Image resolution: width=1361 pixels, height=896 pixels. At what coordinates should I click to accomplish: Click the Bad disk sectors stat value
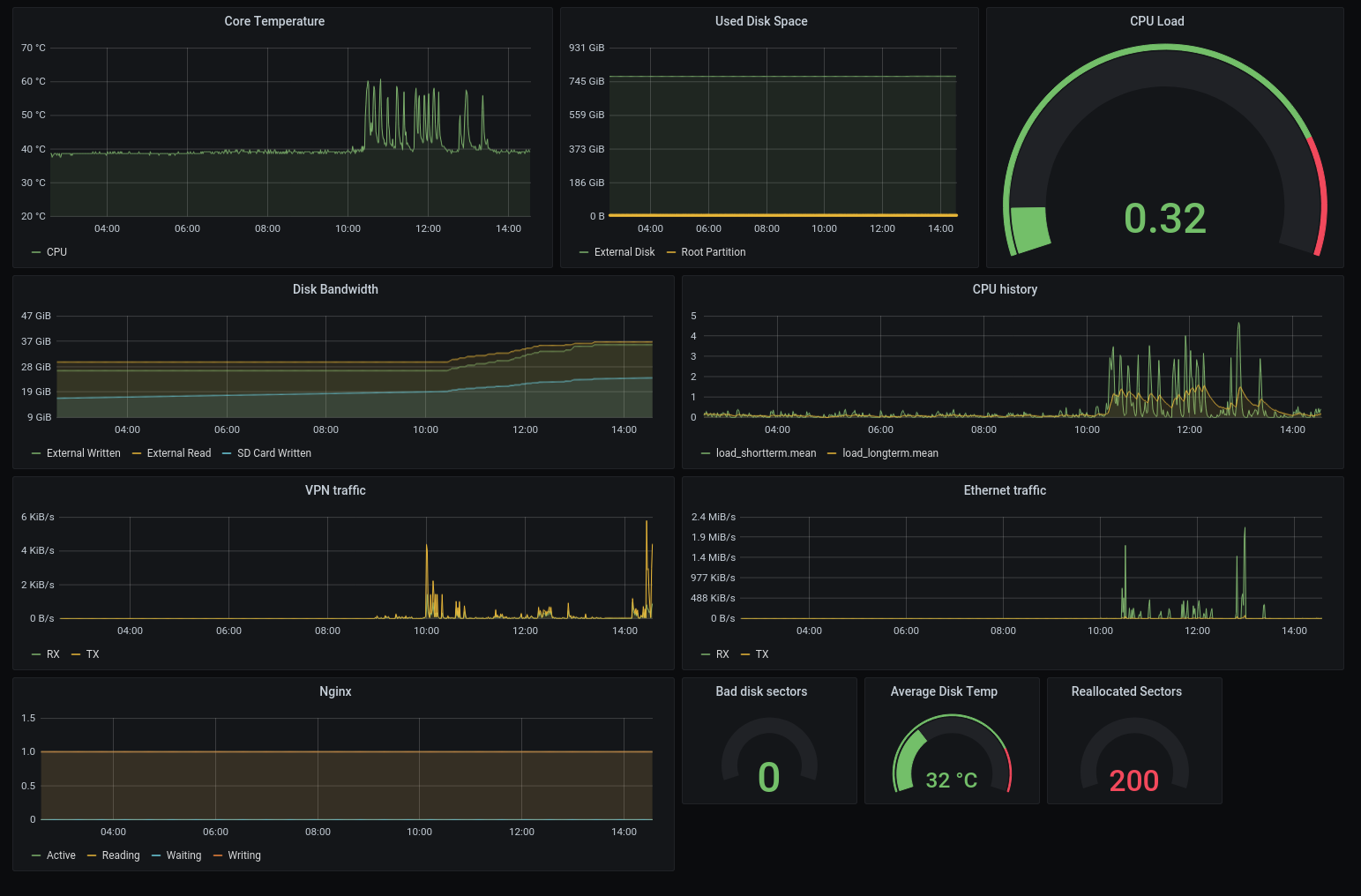coord(768,777)
